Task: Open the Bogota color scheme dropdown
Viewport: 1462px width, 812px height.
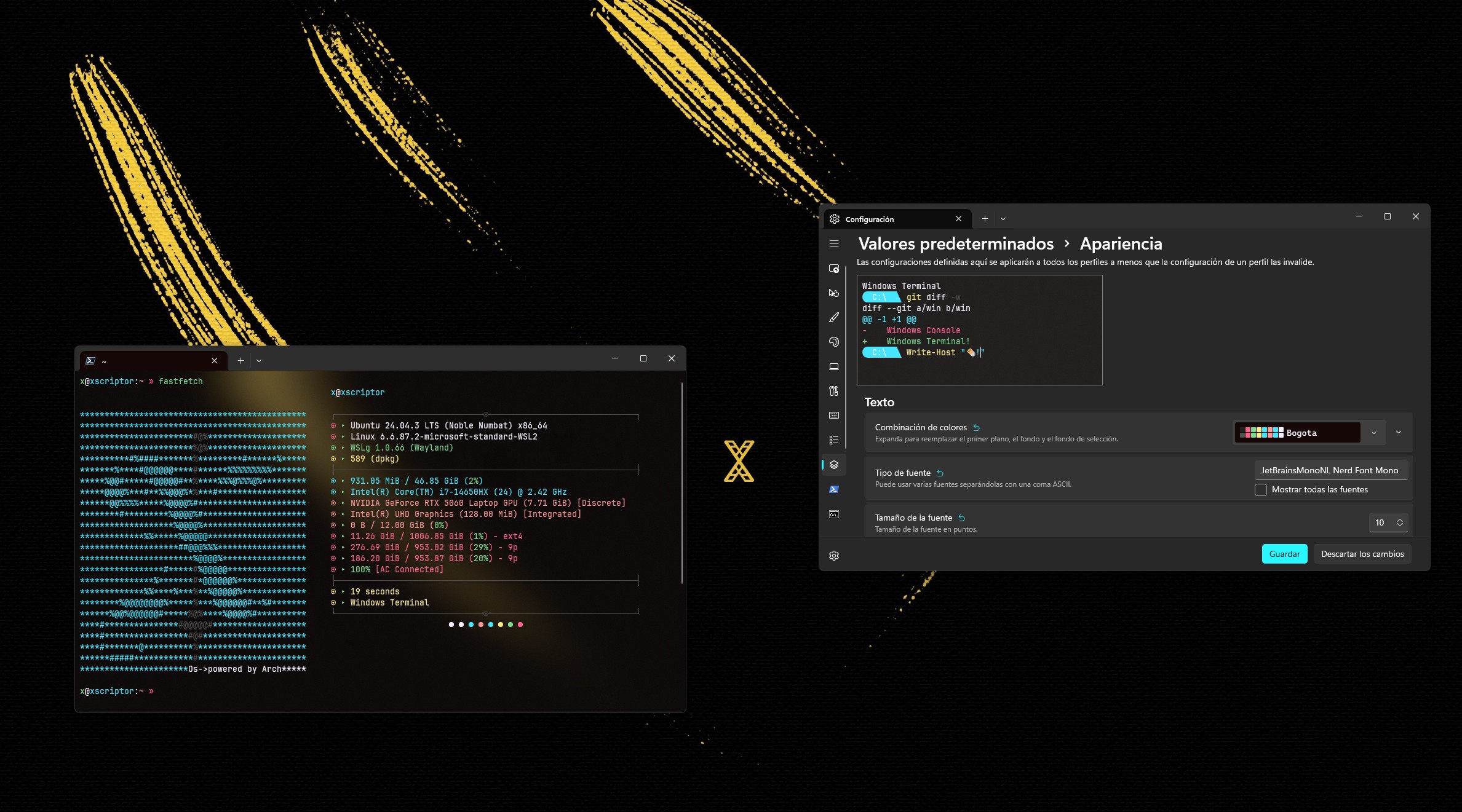Action: click(1373, 433)
